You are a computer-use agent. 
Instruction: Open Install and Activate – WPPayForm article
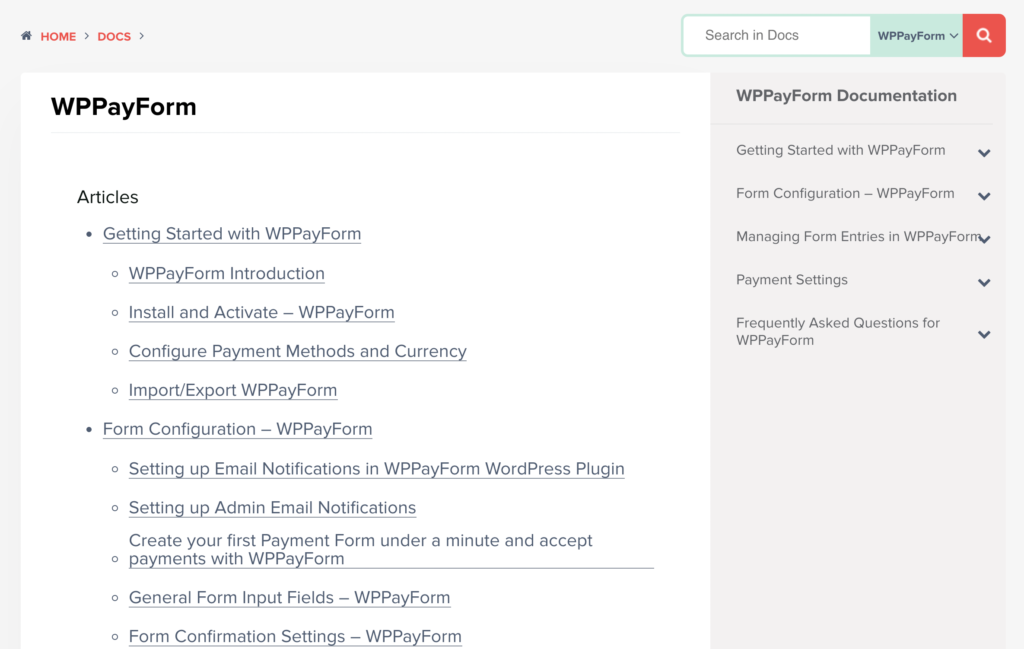coord(261,312)
